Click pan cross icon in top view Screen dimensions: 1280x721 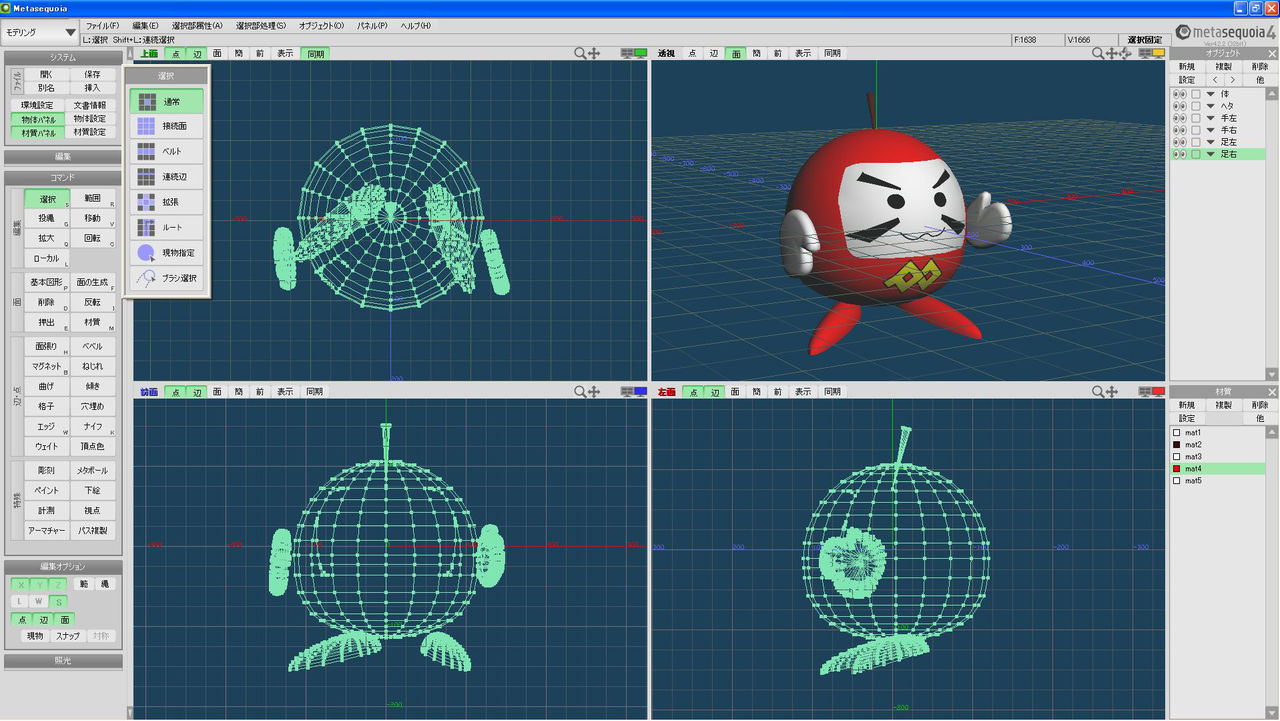click(x=594, y=53)
